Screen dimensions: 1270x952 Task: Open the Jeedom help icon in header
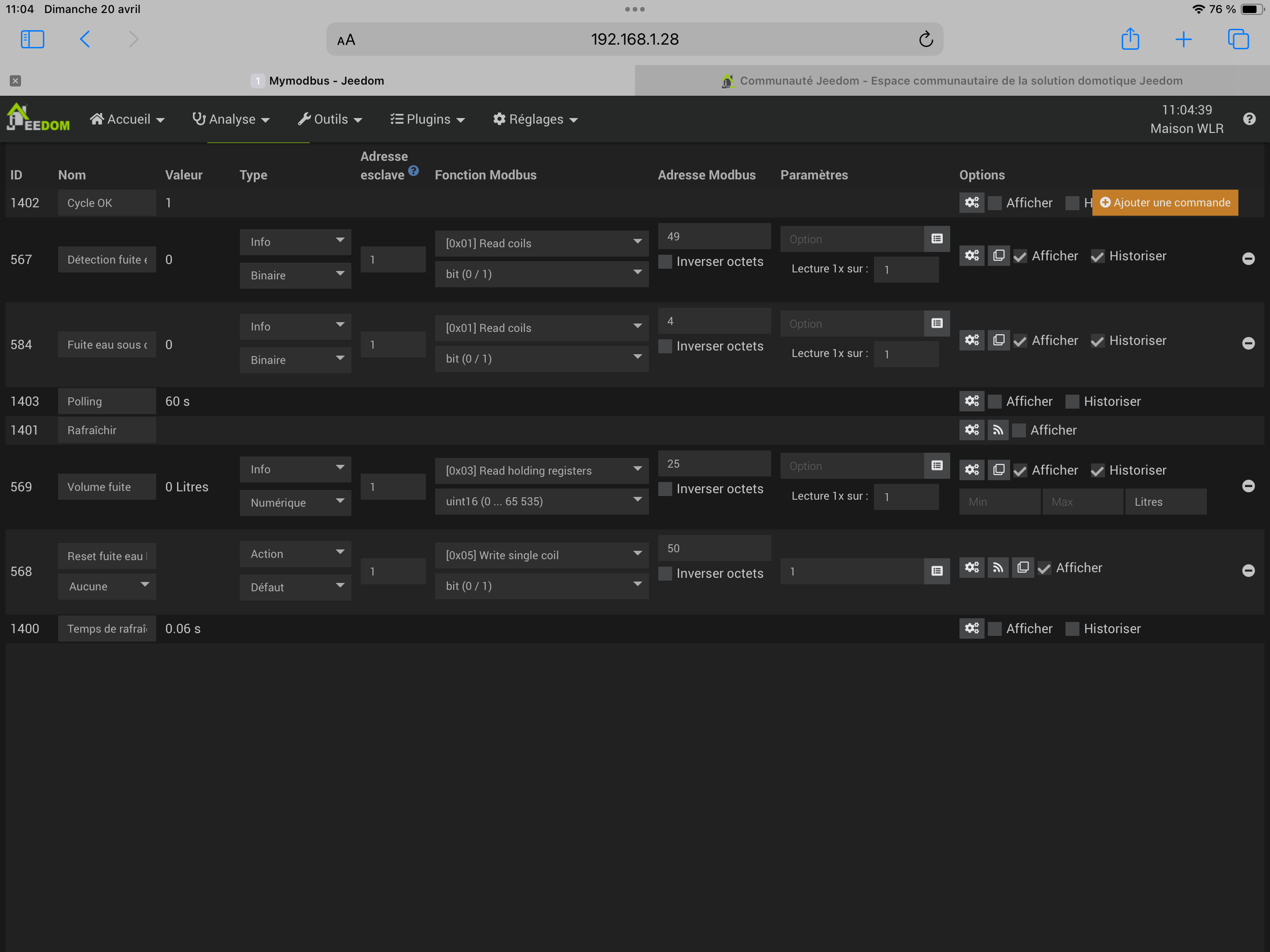[x=1250, y=119]
